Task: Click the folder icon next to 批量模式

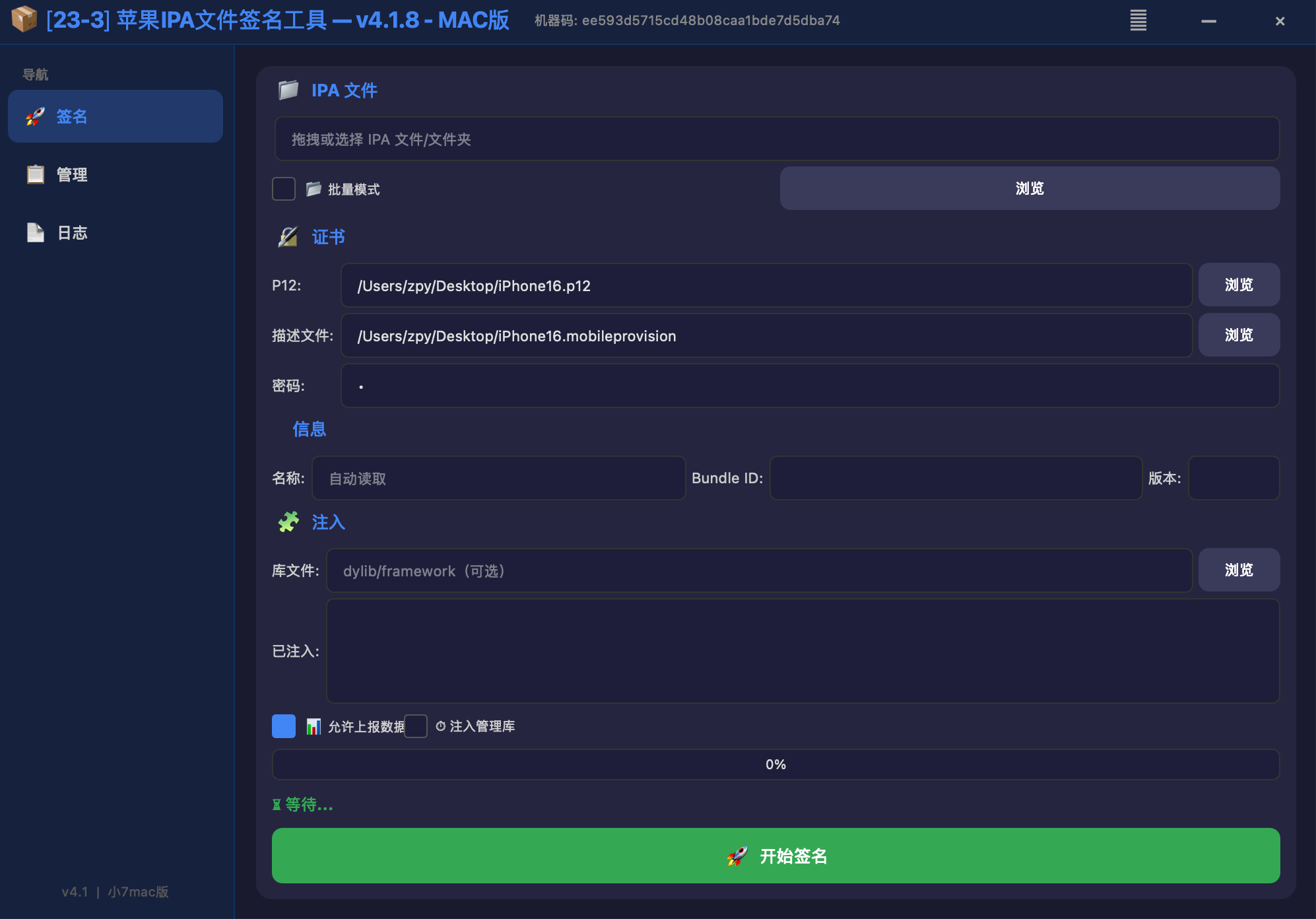Action: click(313, 188)
